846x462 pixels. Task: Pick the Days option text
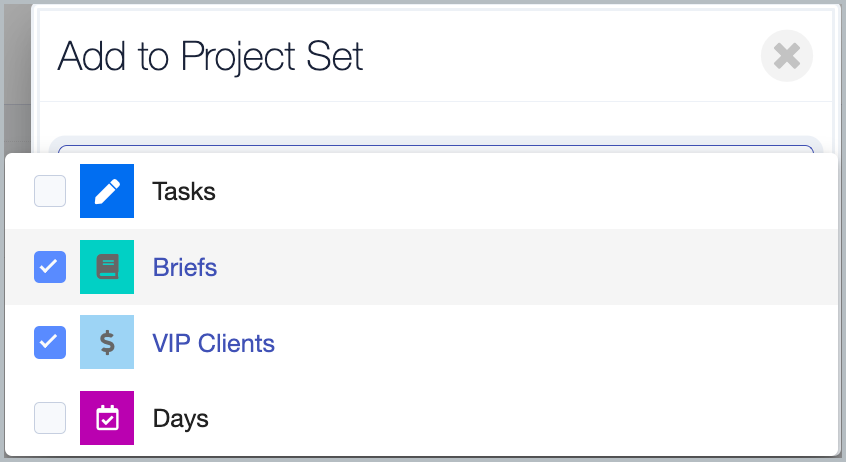181,418
